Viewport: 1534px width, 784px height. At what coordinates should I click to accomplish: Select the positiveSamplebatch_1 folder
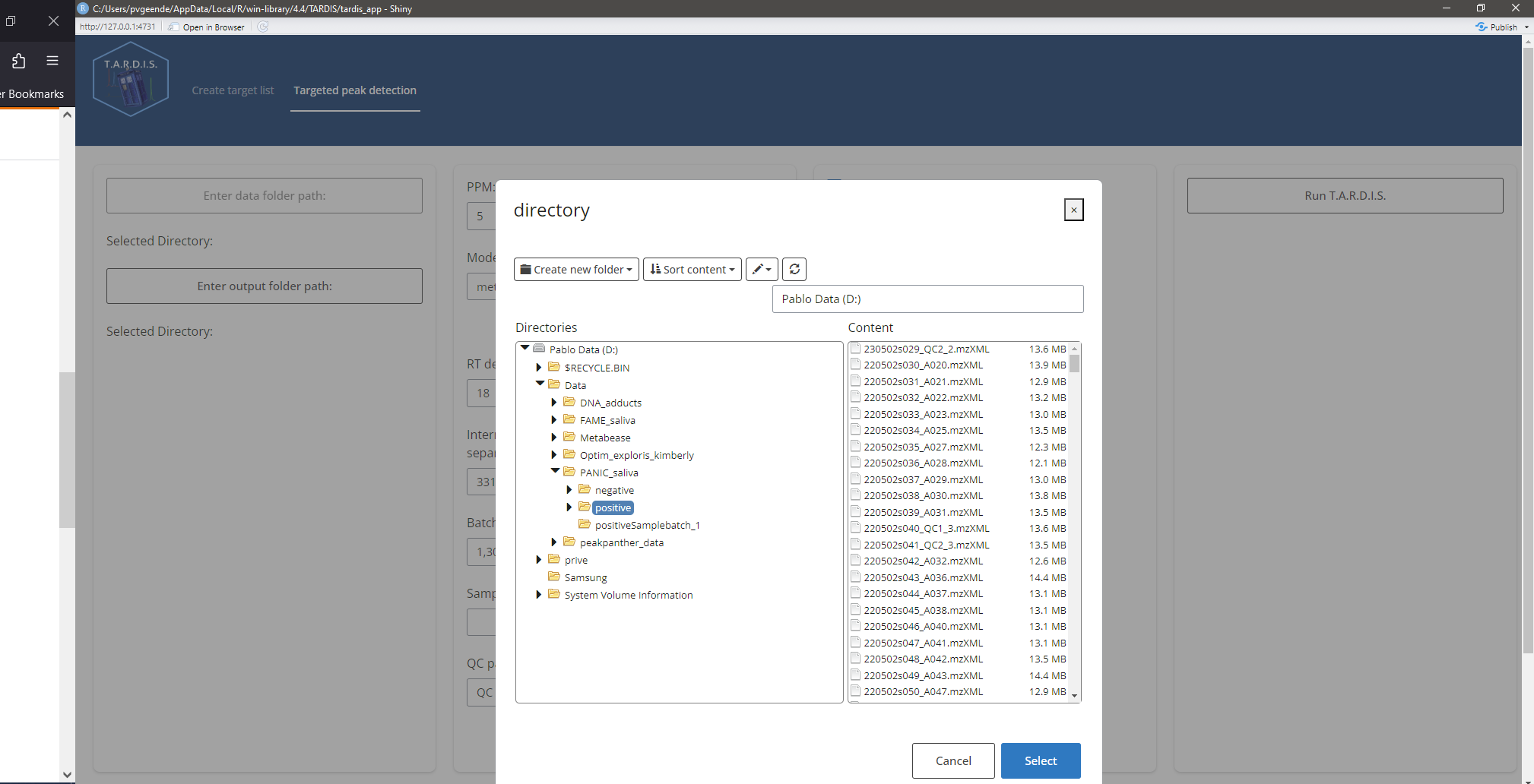(647, 525)
